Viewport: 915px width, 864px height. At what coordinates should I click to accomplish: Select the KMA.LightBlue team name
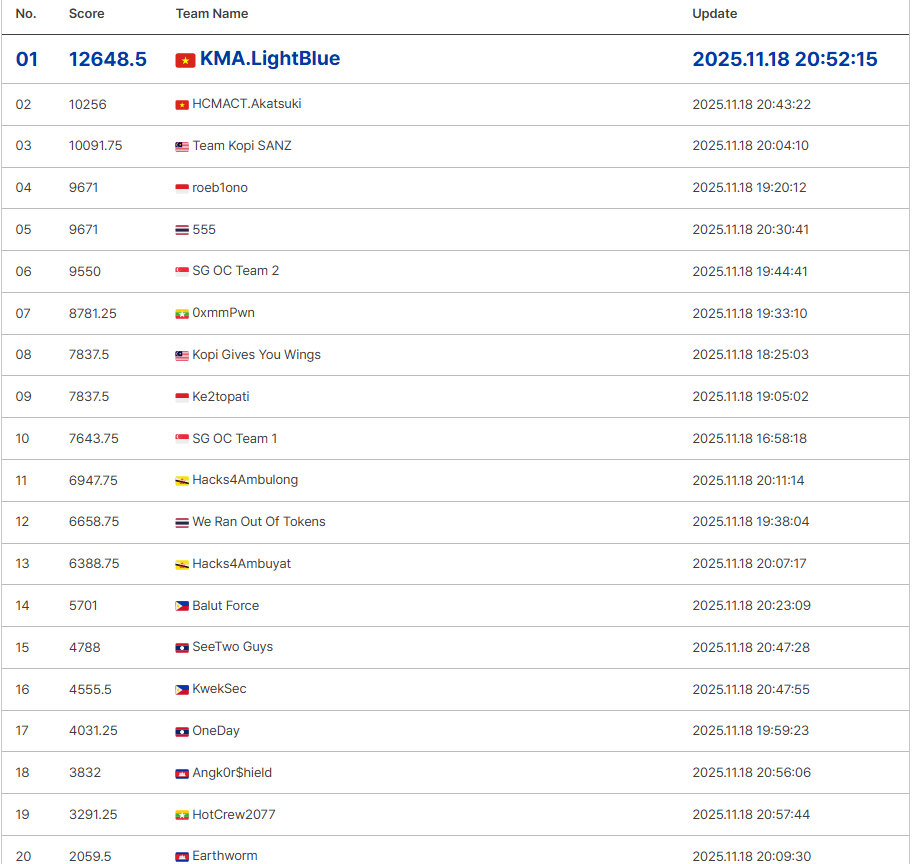coord(270,58)
